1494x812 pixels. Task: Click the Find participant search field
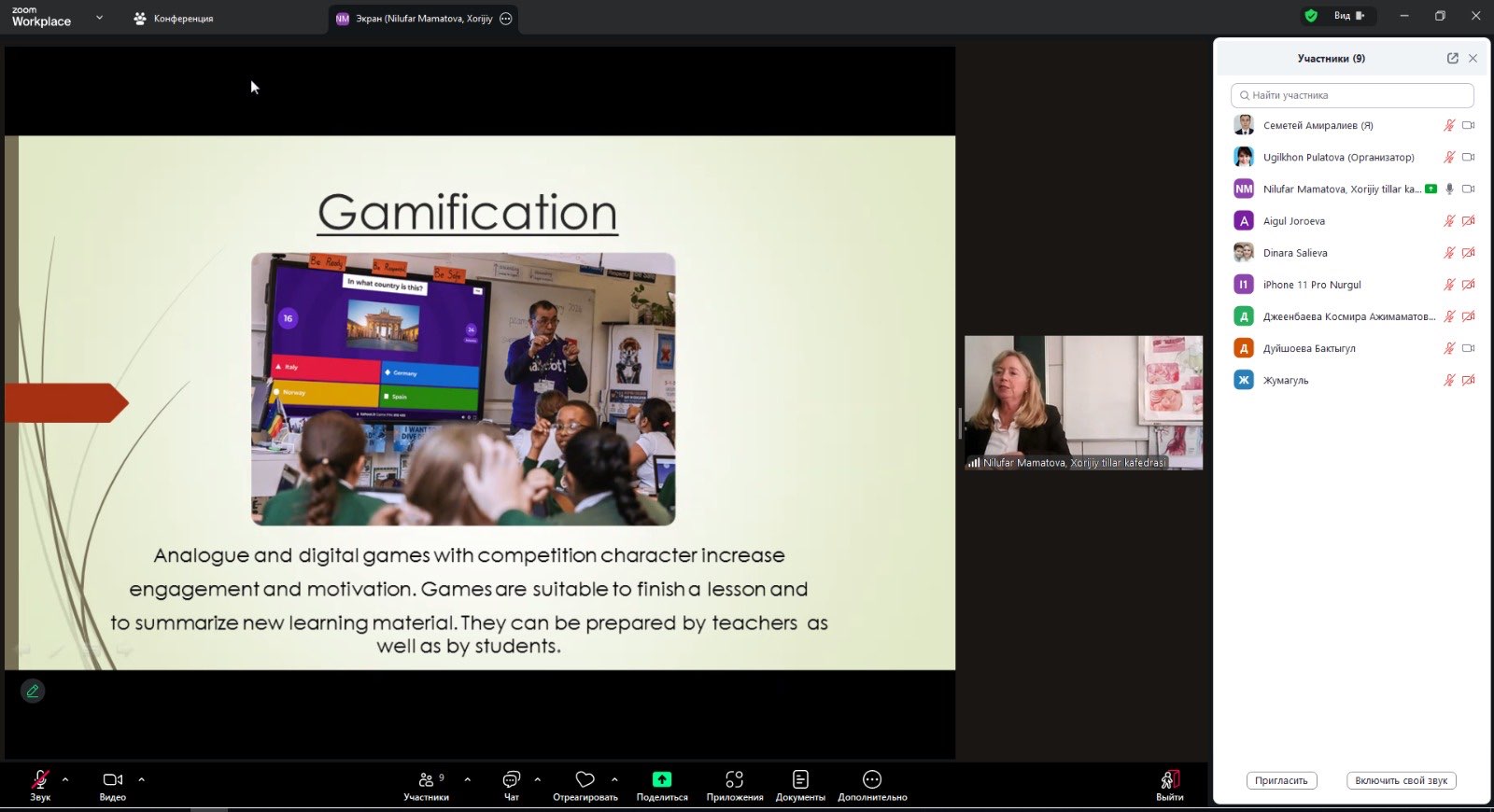1352,95
